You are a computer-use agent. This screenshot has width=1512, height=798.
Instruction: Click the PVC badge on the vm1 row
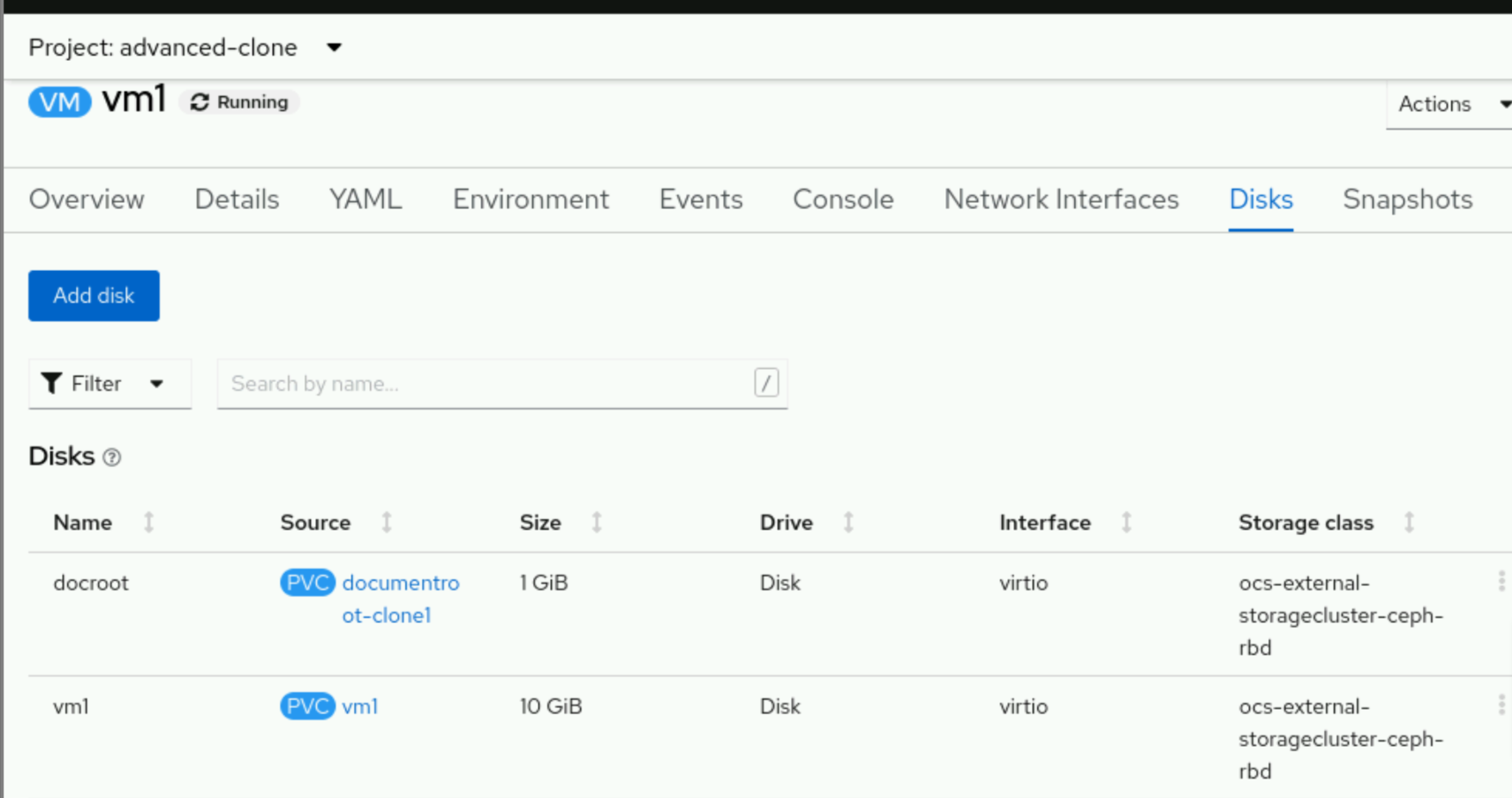coord(307,706)
